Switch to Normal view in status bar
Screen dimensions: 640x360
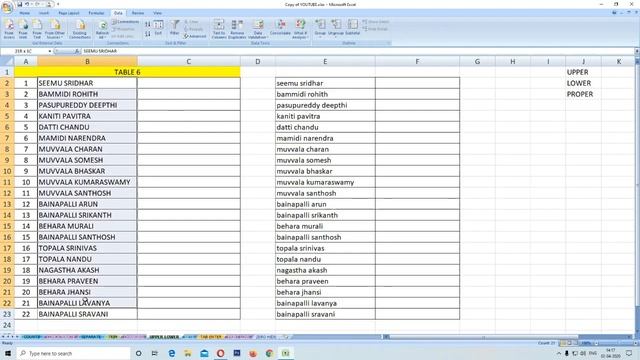coord(563,343)
